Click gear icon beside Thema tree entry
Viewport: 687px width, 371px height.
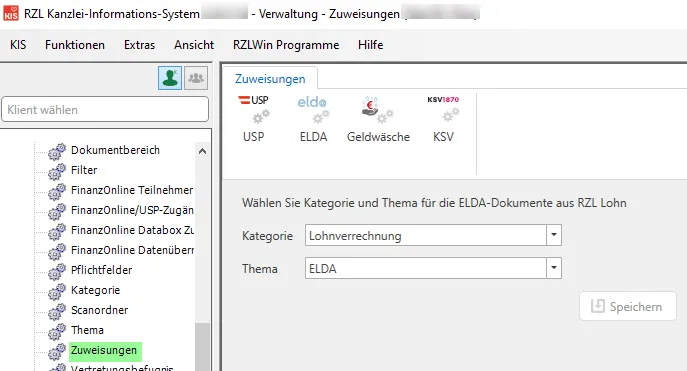click(x=57, y=332)
